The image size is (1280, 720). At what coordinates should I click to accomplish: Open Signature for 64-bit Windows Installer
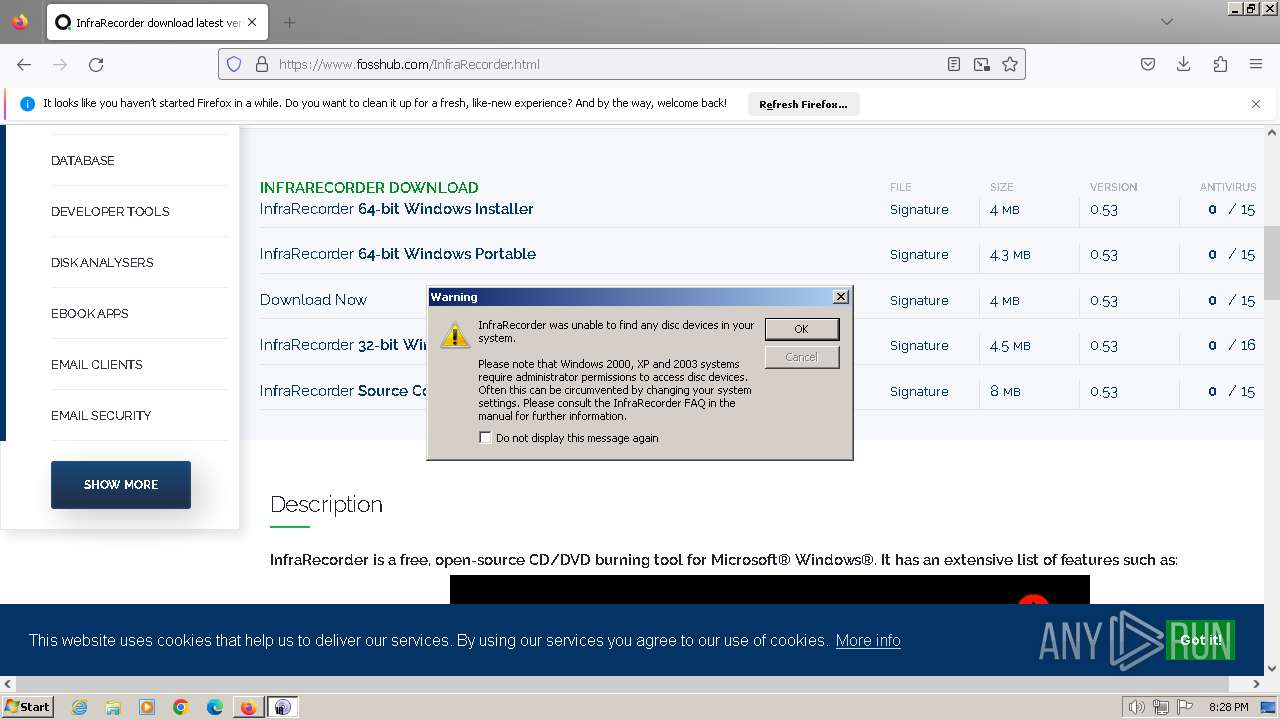click(919, 210)
